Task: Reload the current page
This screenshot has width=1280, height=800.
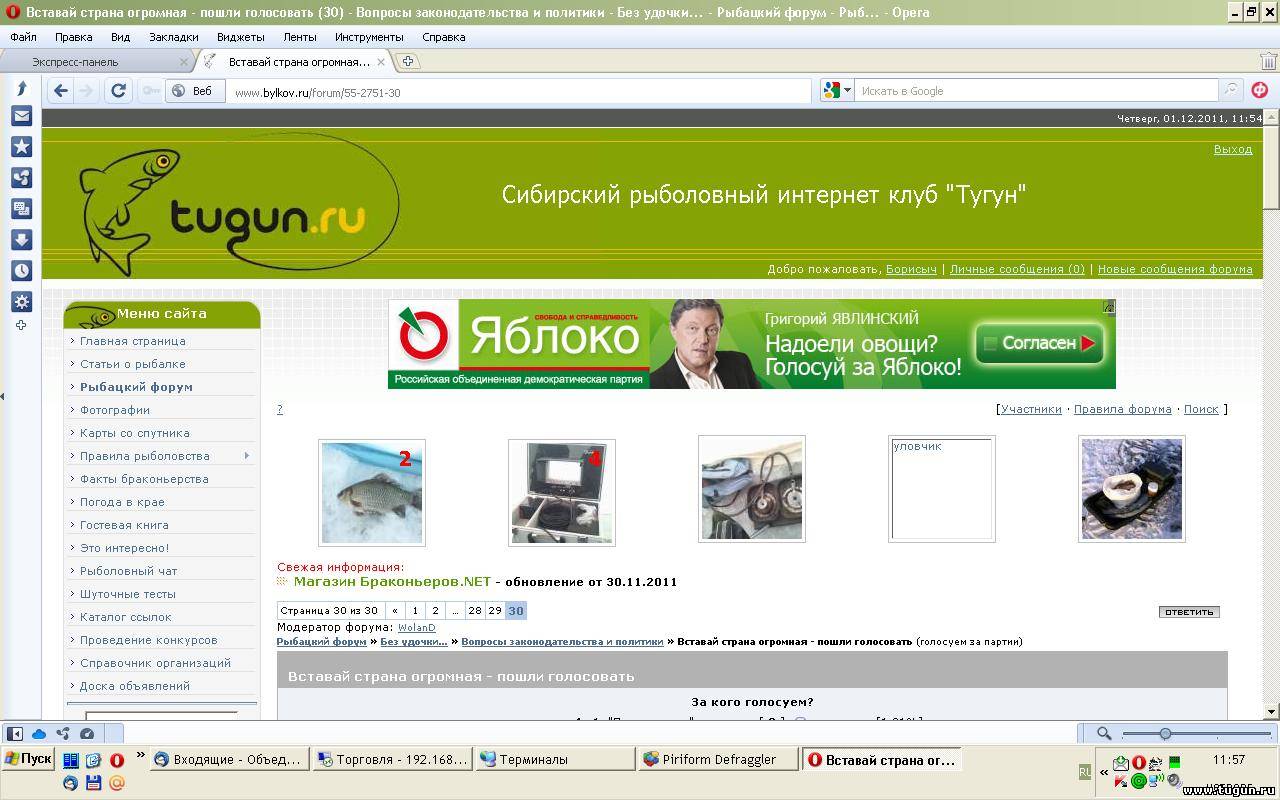Action: (x=118, y=91)
